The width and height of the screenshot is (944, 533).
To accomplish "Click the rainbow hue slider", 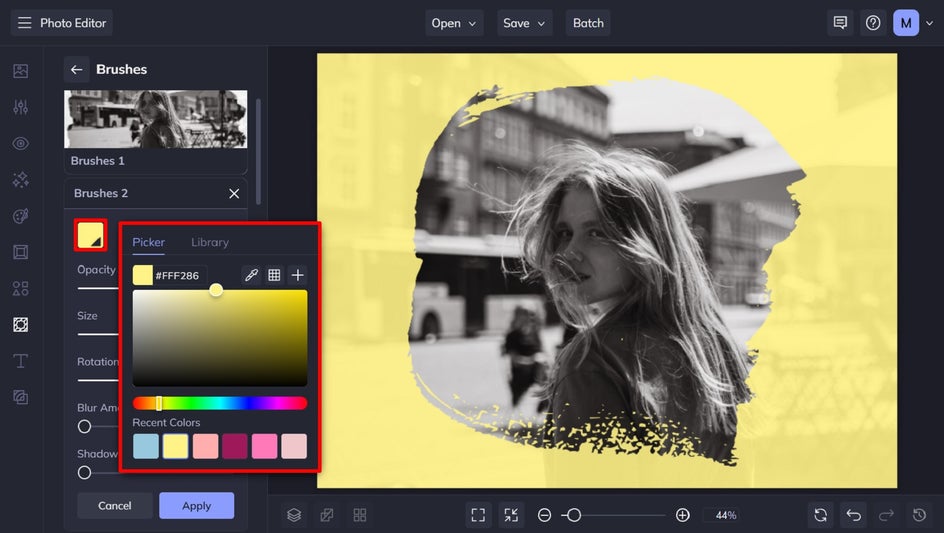I will click(220, 403).
